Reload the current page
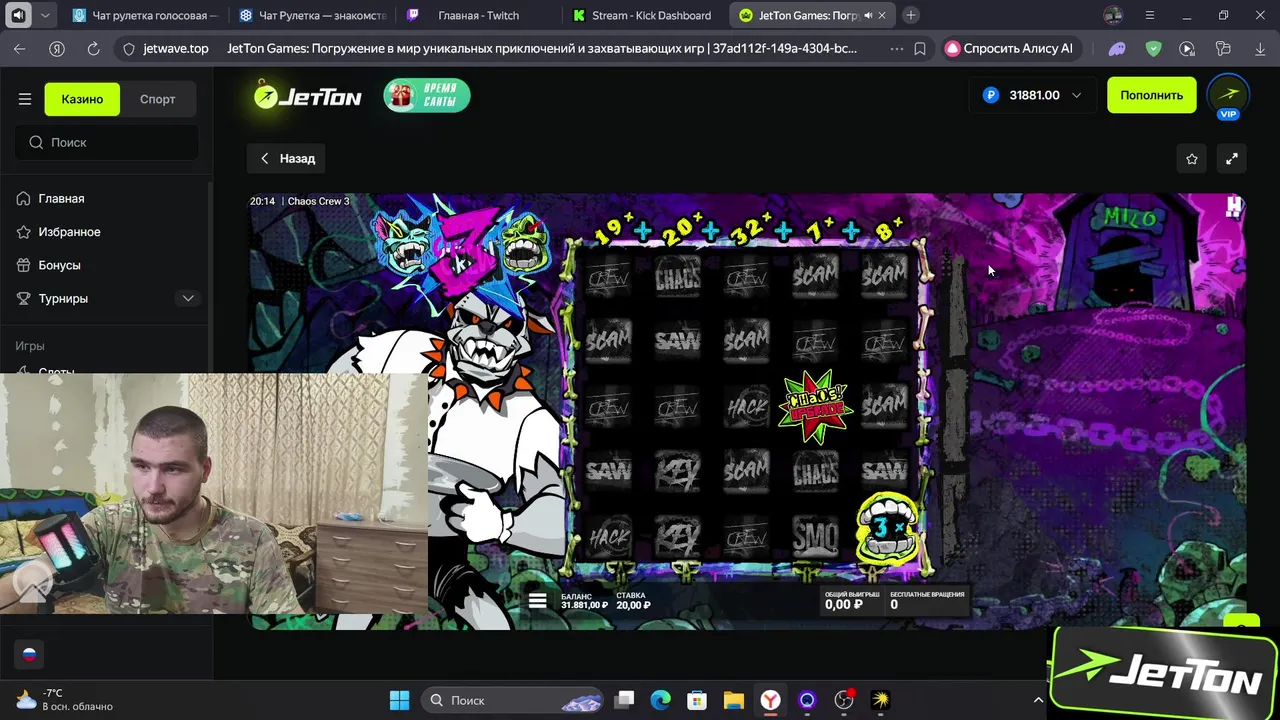The image size is (1280, 720). [93, 48]
